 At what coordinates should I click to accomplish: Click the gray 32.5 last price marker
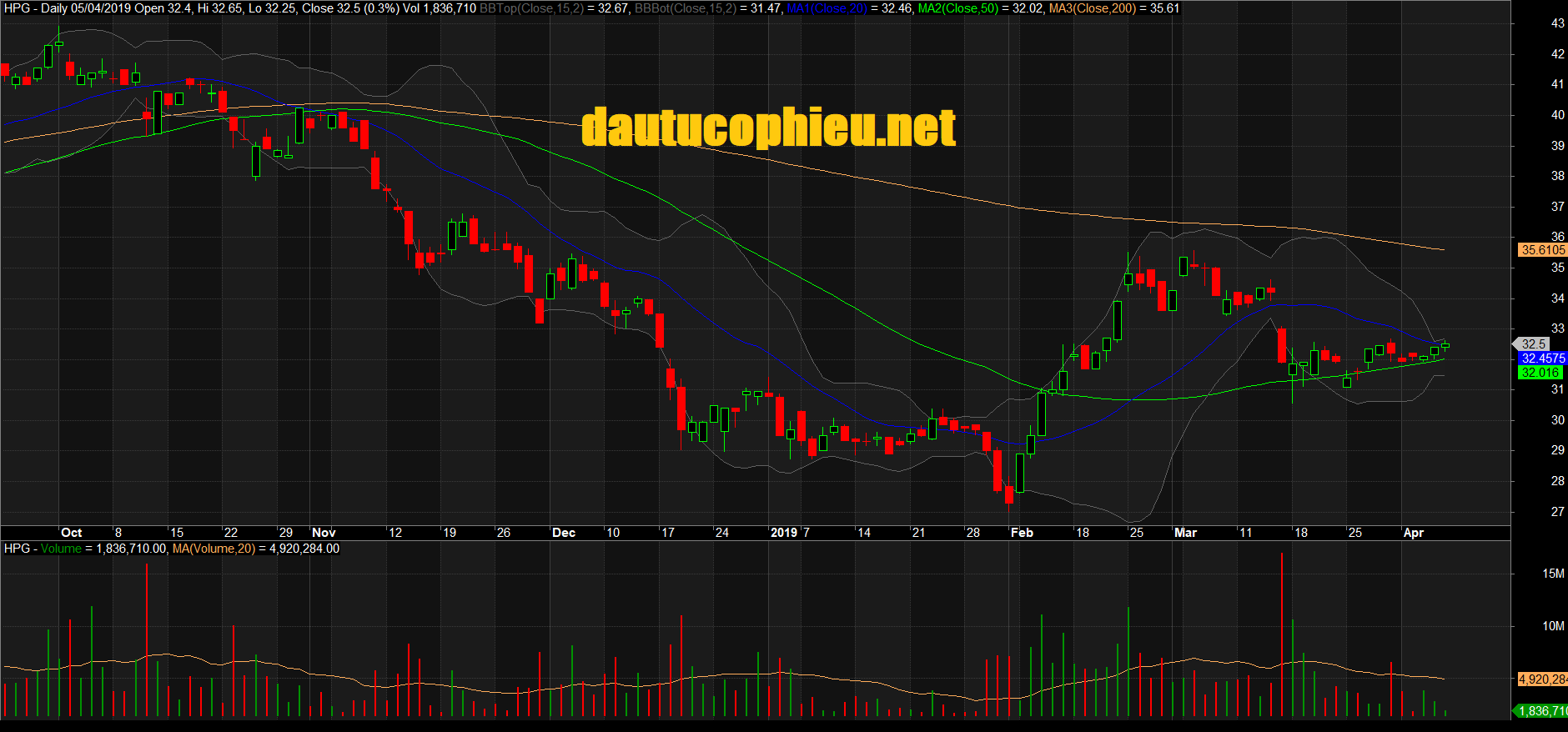coord(1533,343)
